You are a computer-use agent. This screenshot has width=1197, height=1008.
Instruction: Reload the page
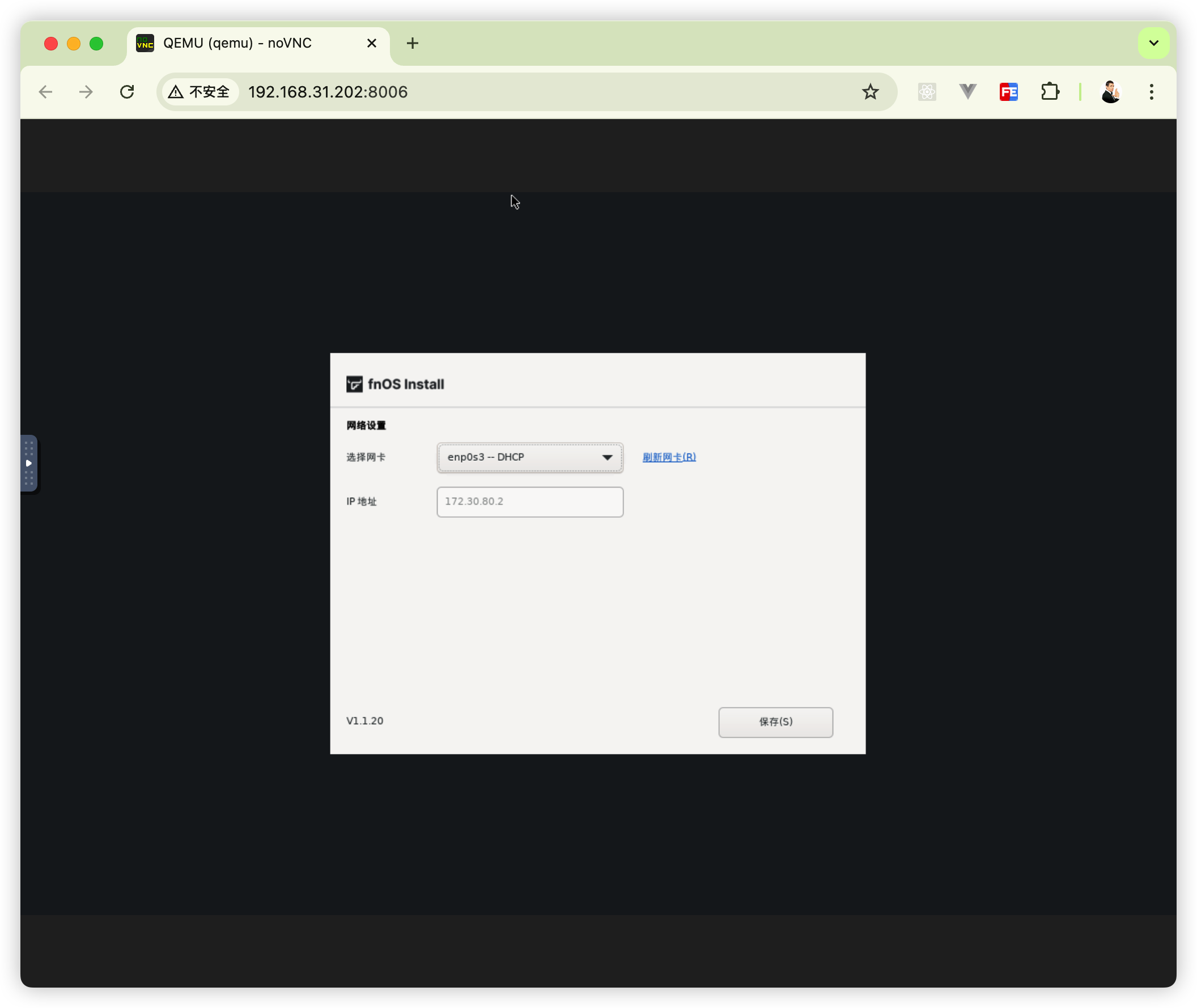click(x=127, y=92)
